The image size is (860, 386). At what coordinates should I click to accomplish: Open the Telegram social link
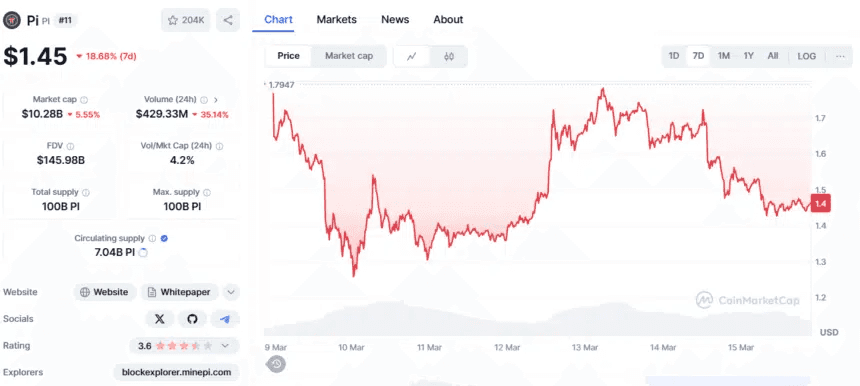pos(225,319)
